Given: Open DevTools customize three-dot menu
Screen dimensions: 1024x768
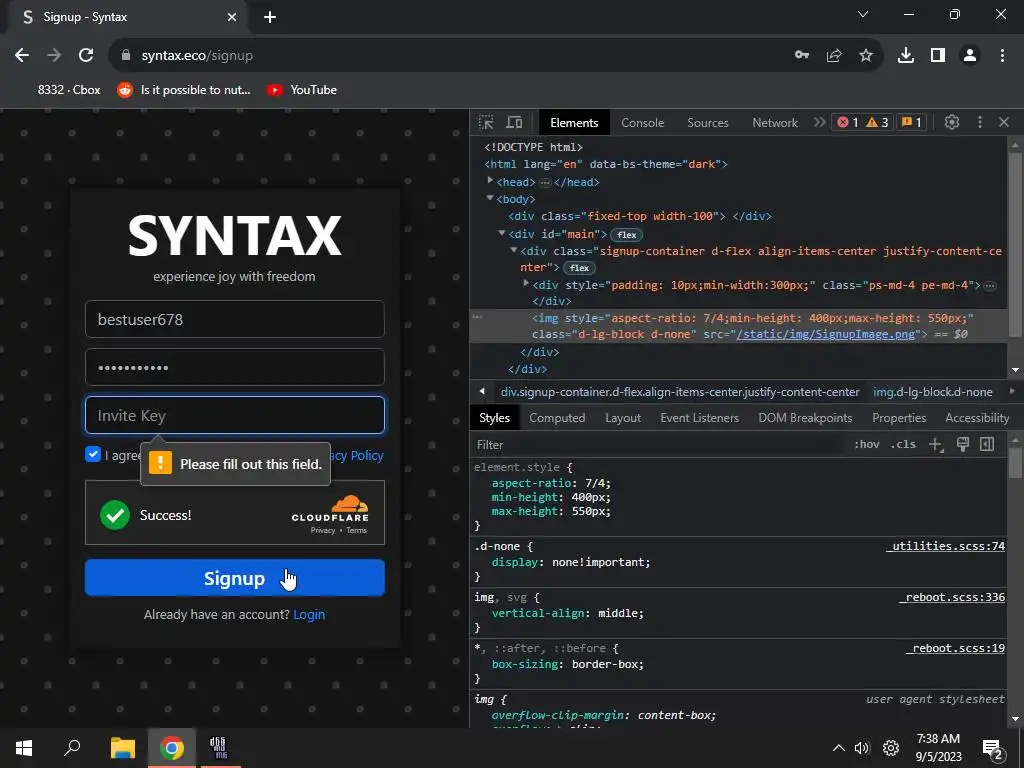Looking at the screenshot, I should pos(980,122).
